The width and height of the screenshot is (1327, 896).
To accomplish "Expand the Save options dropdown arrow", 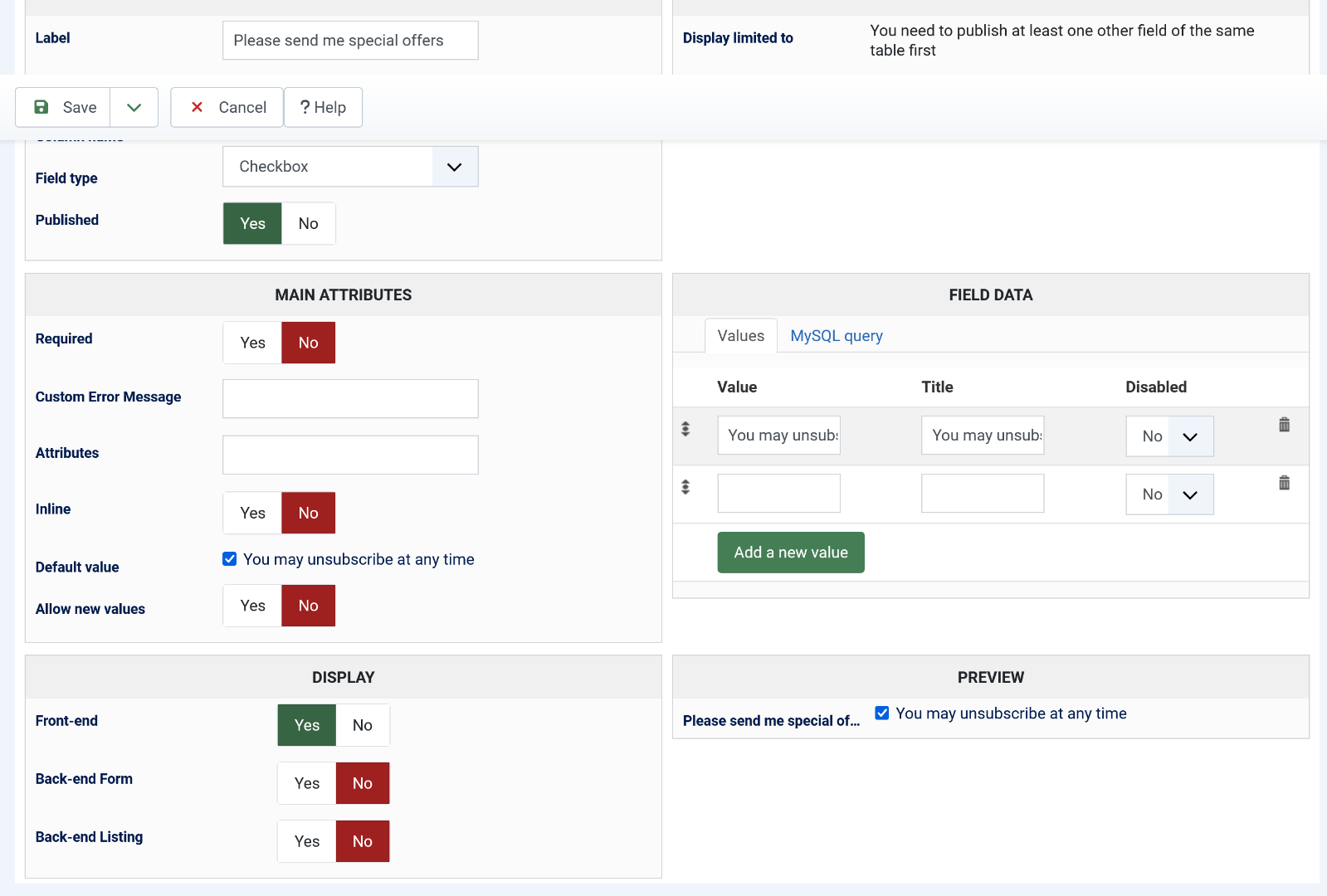I will [x=134, y=107].
